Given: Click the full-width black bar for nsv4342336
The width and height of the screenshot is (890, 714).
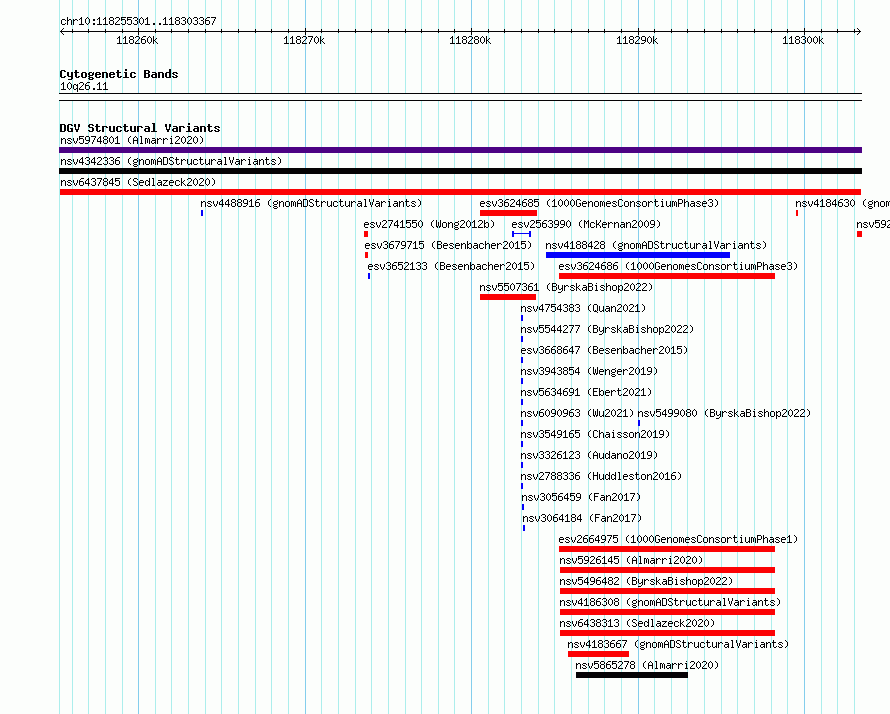Looking at the screenshot, I should [460, 171].
